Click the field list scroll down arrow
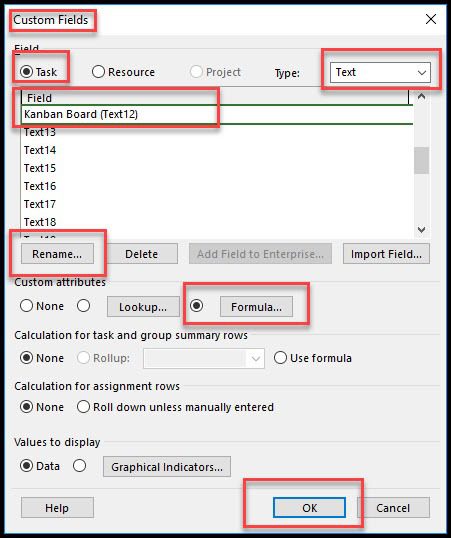Viewport: 451px width, 538px height. coord(421,230)
